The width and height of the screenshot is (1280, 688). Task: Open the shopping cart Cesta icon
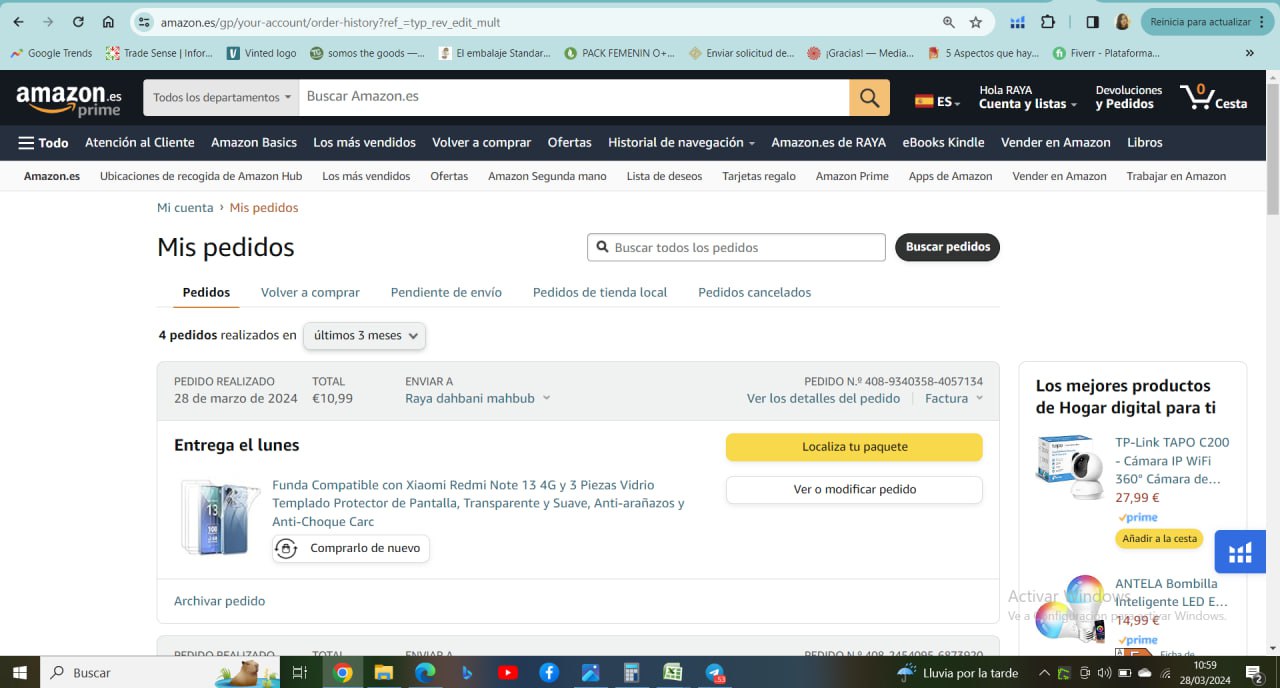pos(1213,97)
